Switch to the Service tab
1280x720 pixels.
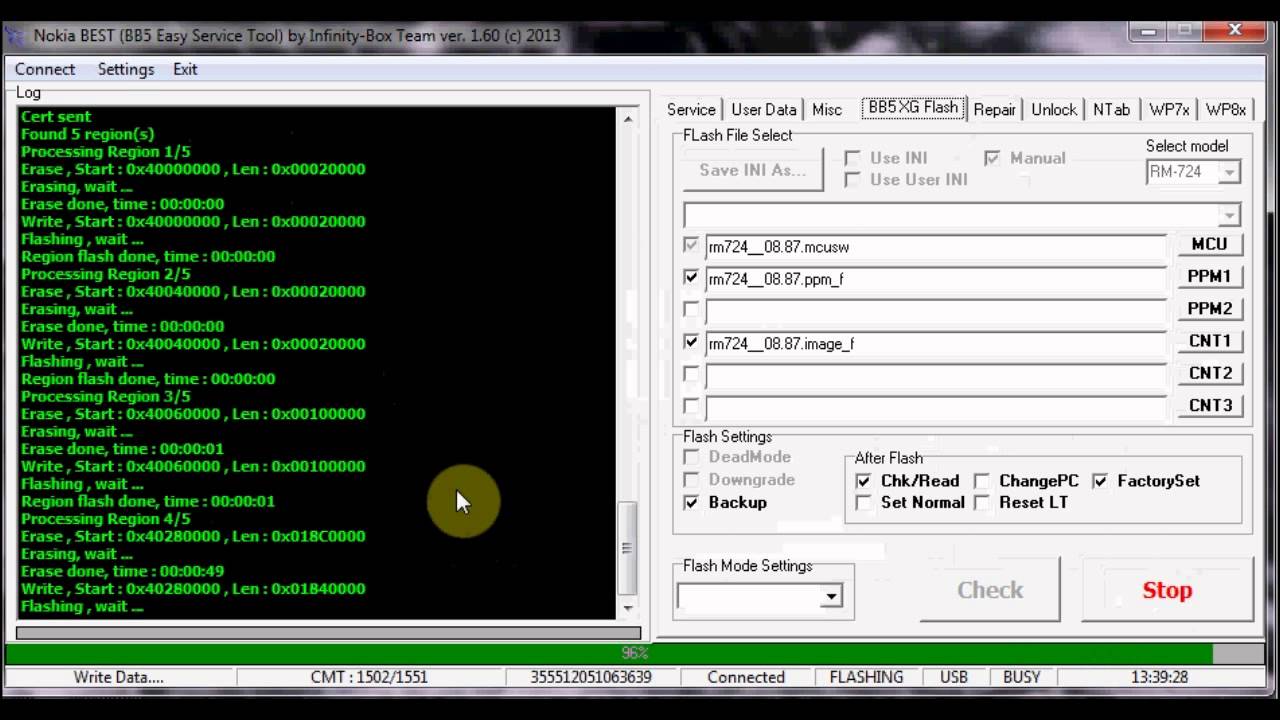pos(691,110)
